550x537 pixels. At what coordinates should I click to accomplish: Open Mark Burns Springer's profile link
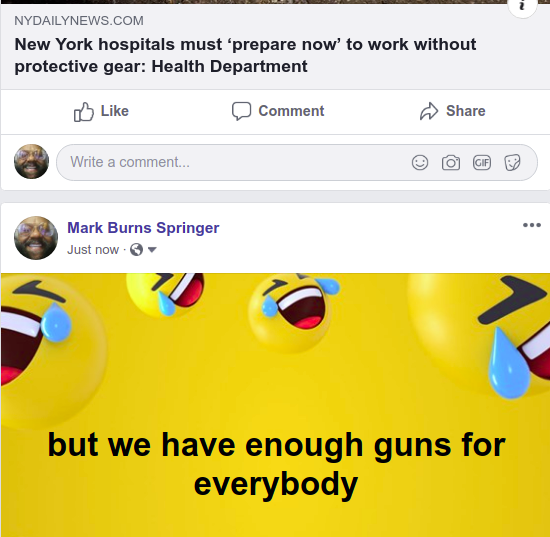[143, 228]
